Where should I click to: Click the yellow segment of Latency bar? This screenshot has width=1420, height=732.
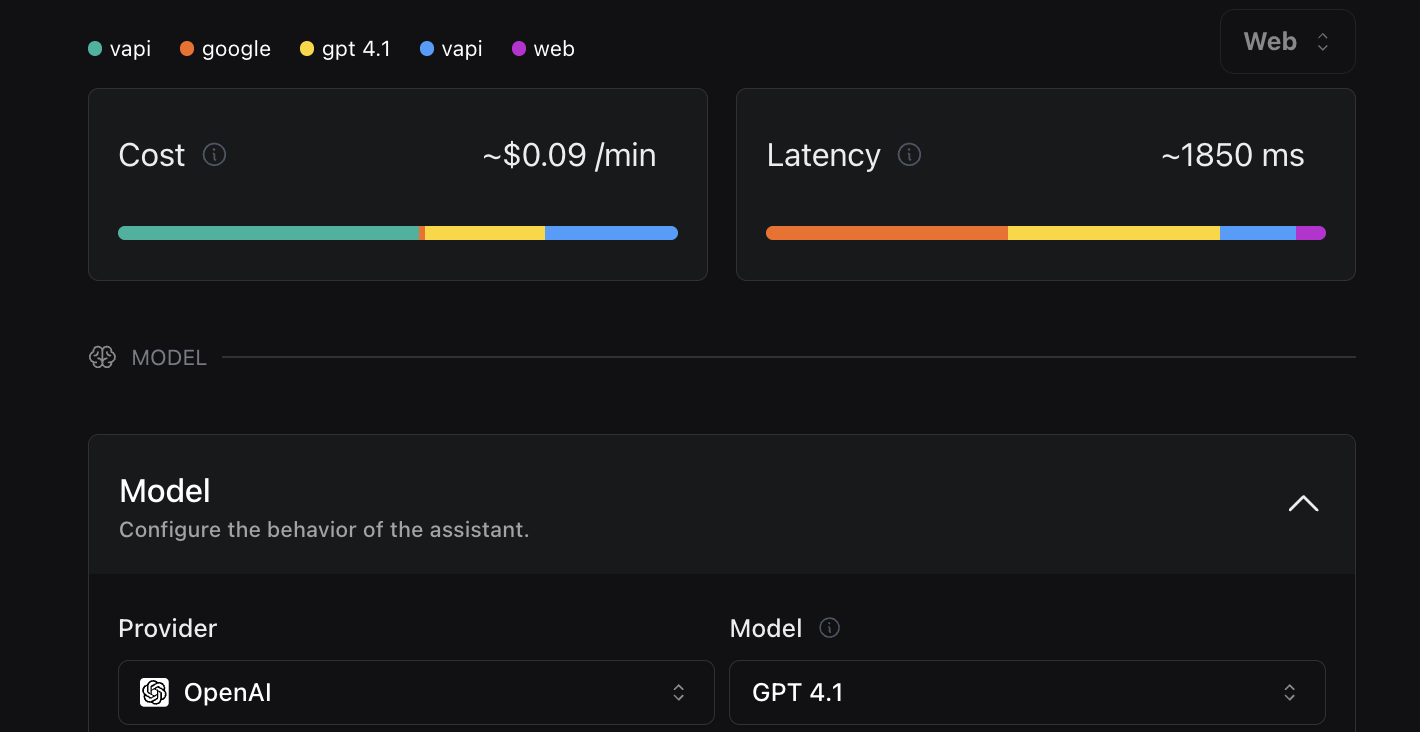[x=1114, y=233]
